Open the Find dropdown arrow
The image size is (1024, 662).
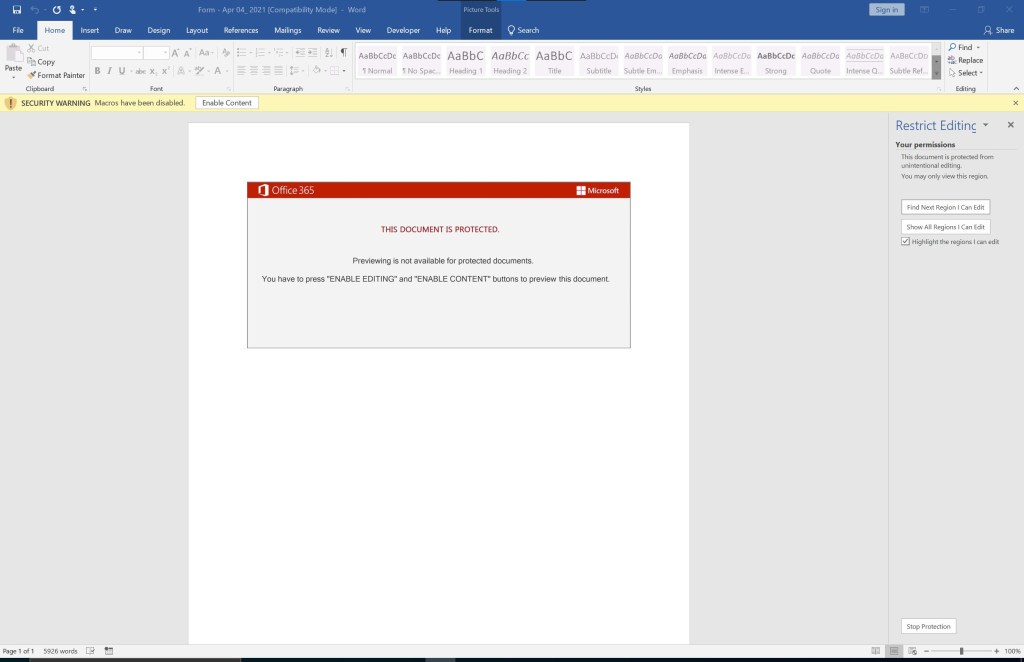tap(978, 47)
